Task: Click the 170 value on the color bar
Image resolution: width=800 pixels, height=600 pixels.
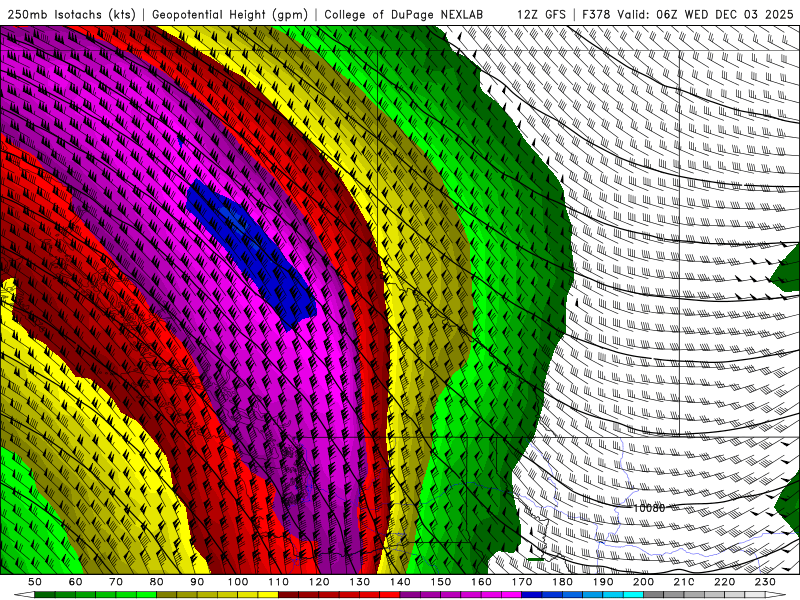Action: (522, 582)
